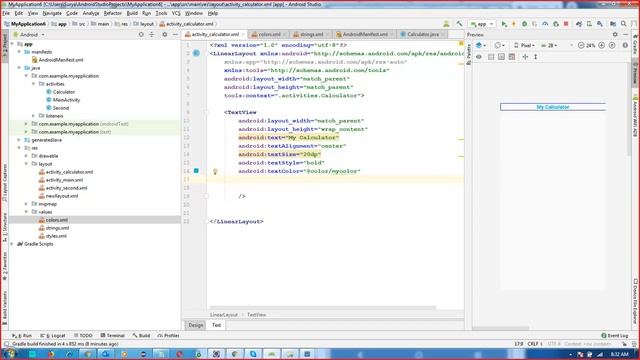Viewport: 640px width, 360px height.
Task: Open the Event Log
Action: coord(615,336)
